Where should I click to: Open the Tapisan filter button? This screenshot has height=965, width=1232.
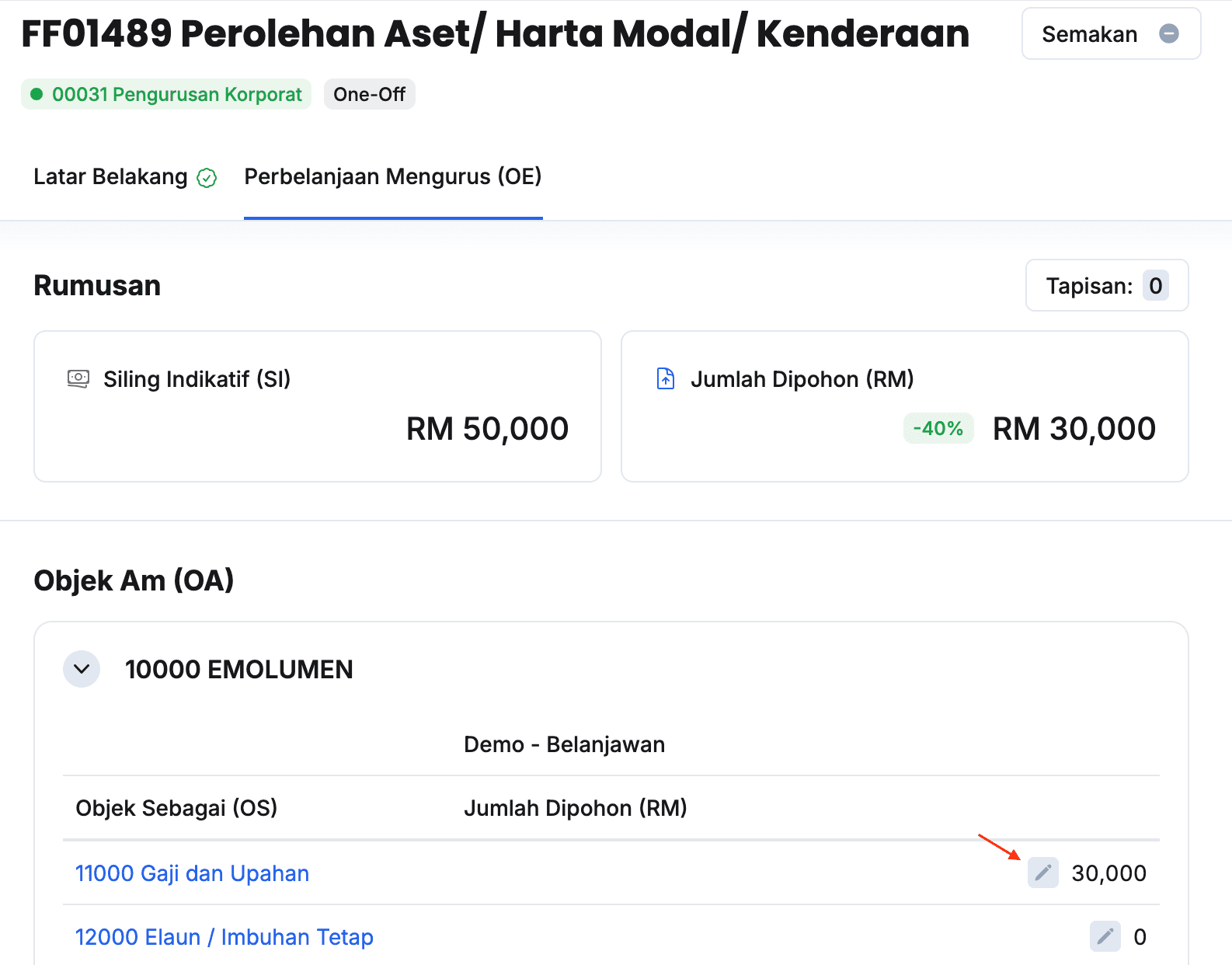click(1106, 286)
